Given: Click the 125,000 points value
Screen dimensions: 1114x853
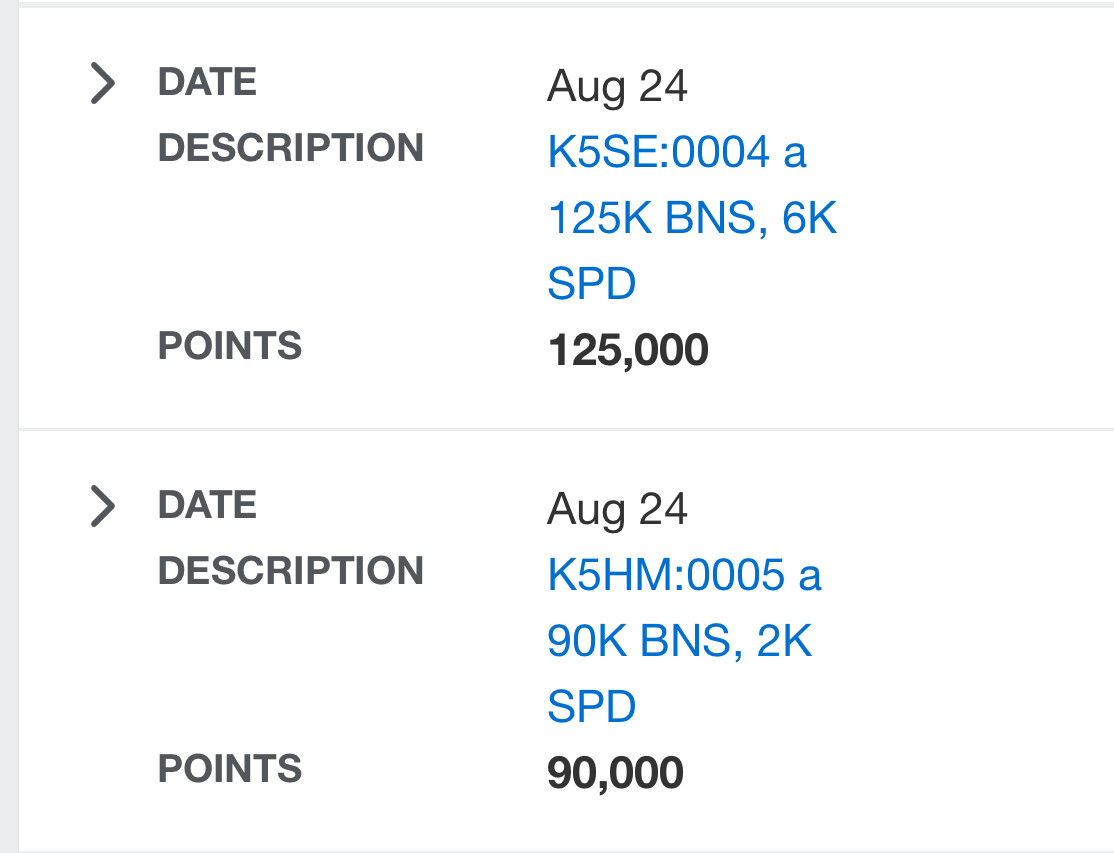Looking at the screenshot, I should click(x=628, y=351).
